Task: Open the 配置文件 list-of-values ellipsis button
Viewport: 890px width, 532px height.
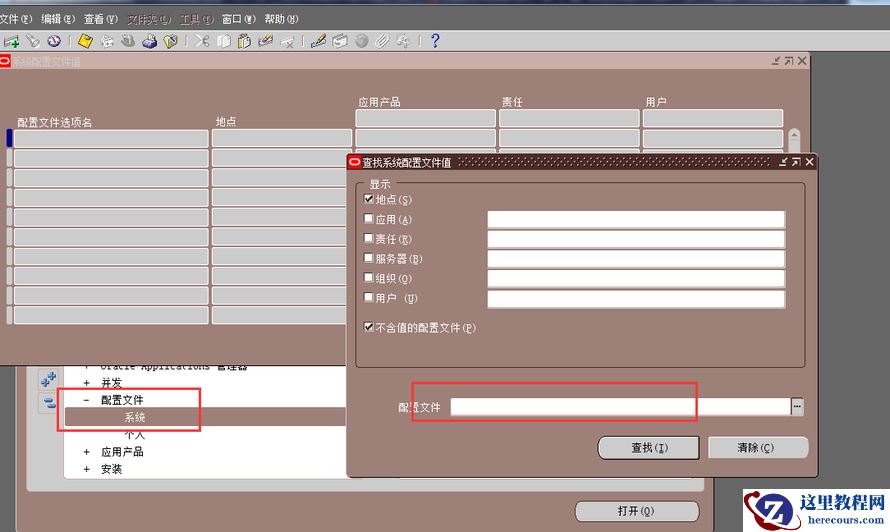Action: (x=797, y=407)
